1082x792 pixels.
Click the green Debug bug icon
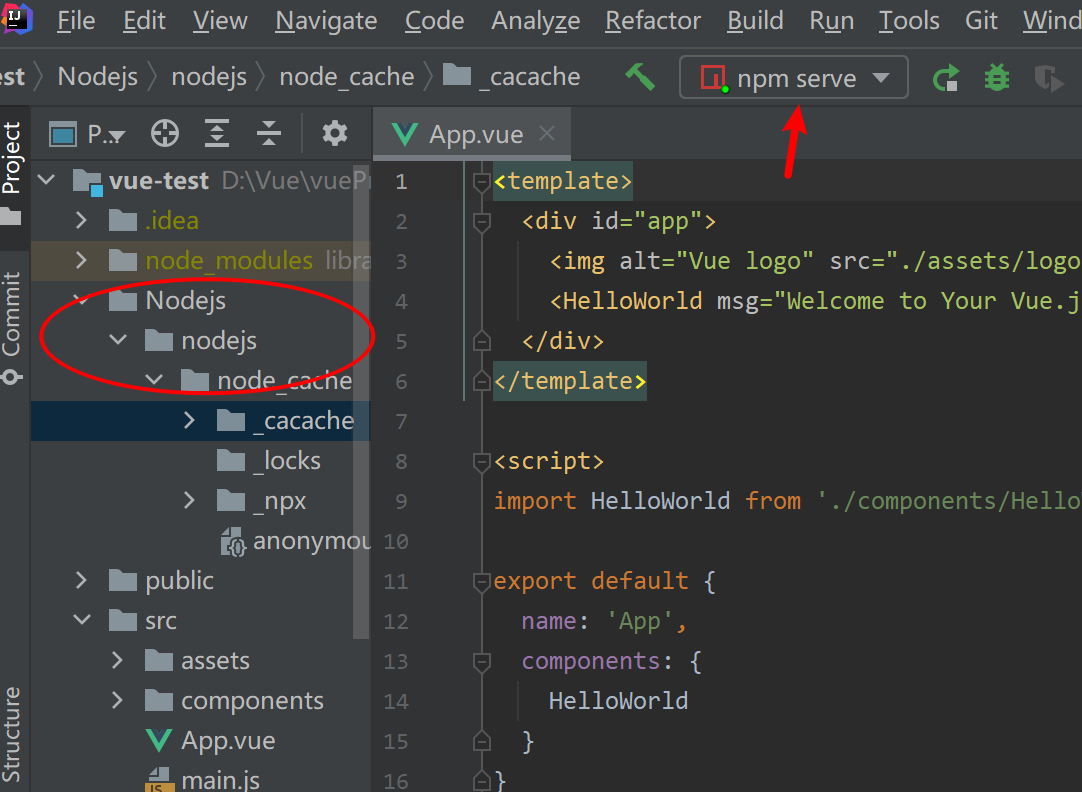pyautogui.click(x=996, y=77)
